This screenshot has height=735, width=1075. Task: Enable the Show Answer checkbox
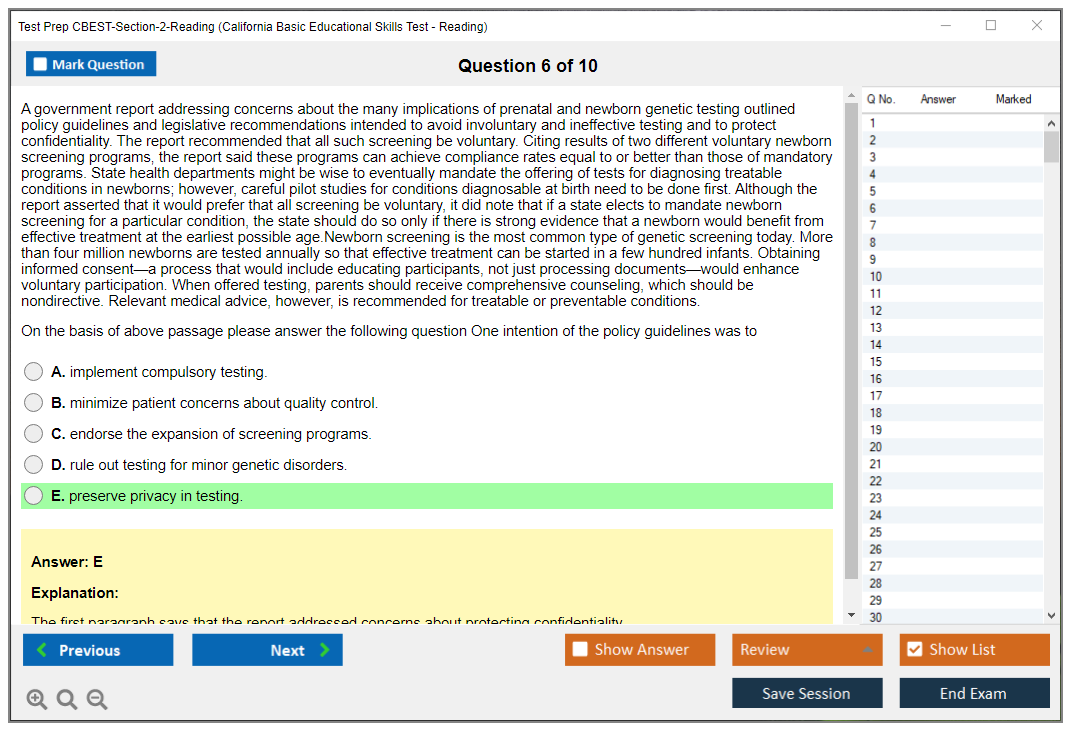point(581,650)
